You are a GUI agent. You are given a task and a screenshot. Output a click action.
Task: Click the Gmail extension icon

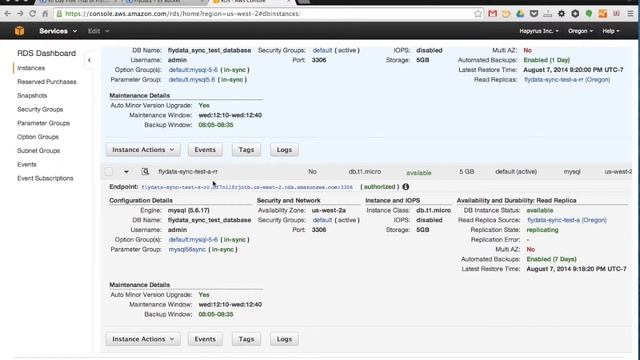point(492,14)
